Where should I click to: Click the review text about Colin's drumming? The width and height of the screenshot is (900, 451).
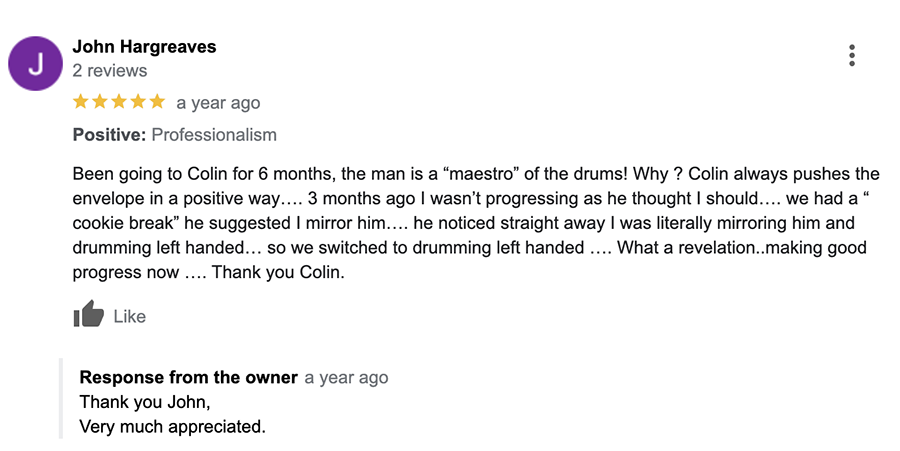[476, 223]
